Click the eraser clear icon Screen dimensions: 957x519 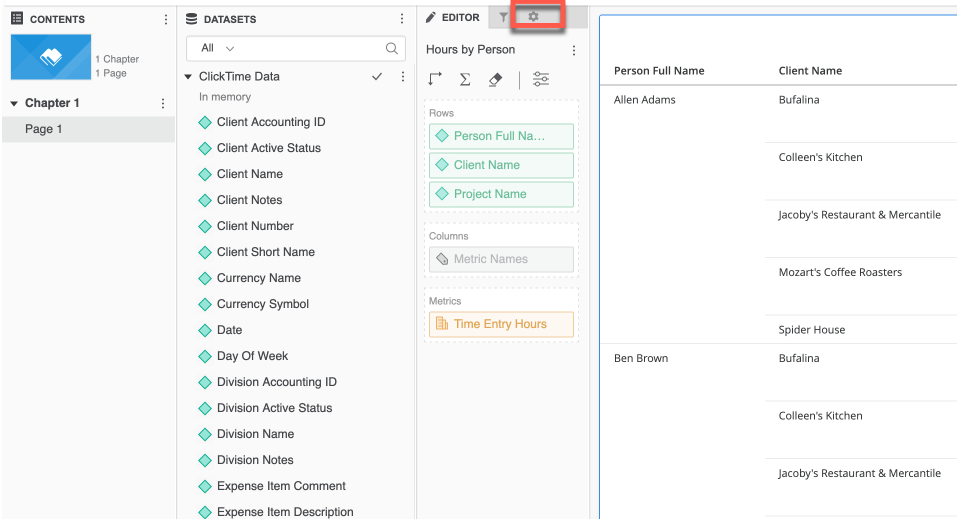tap(496, 79)
